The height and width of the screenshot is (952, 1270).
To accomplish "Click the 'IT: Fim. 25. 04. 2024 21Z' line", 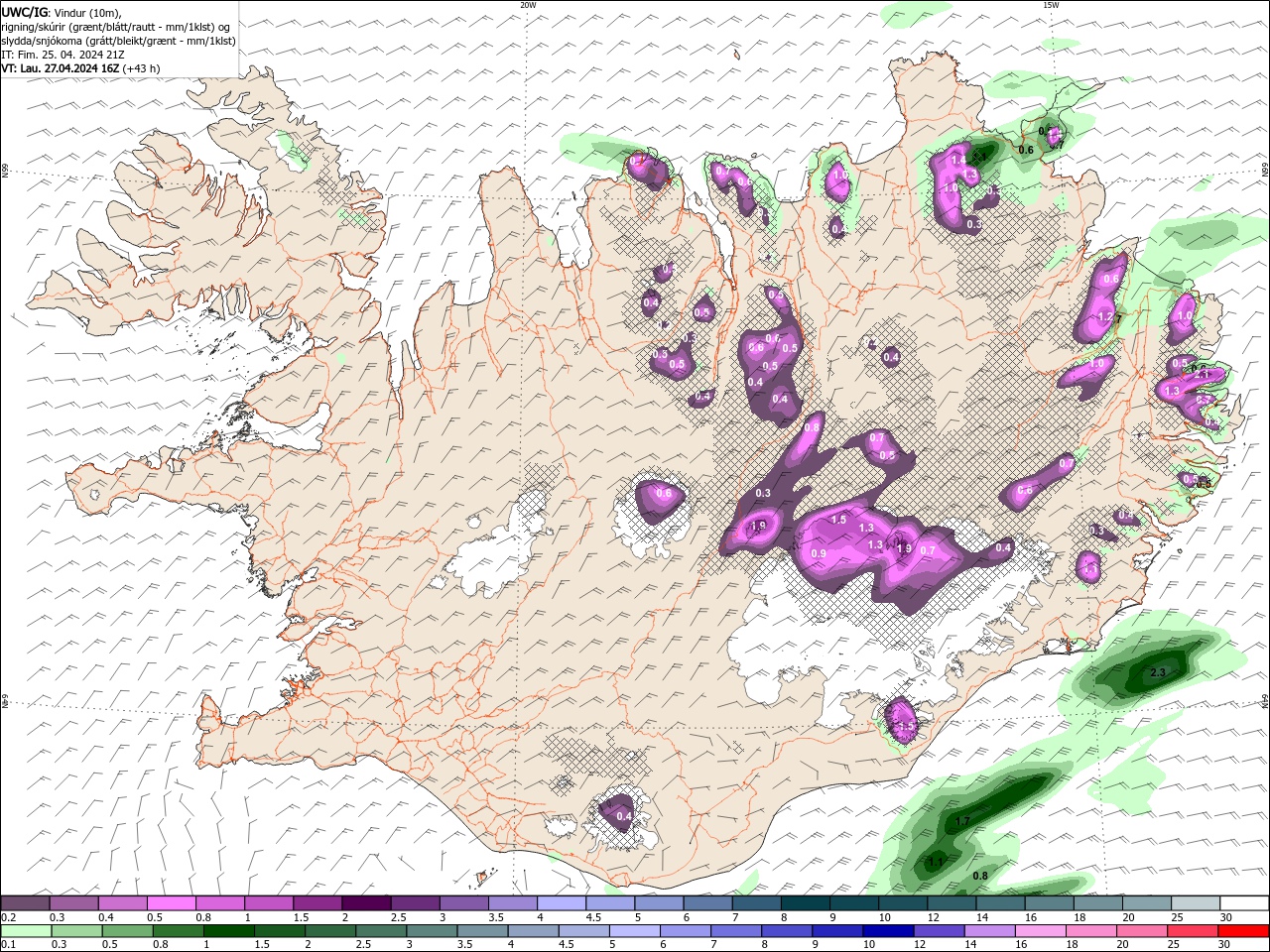I will (x=63, y=55).
